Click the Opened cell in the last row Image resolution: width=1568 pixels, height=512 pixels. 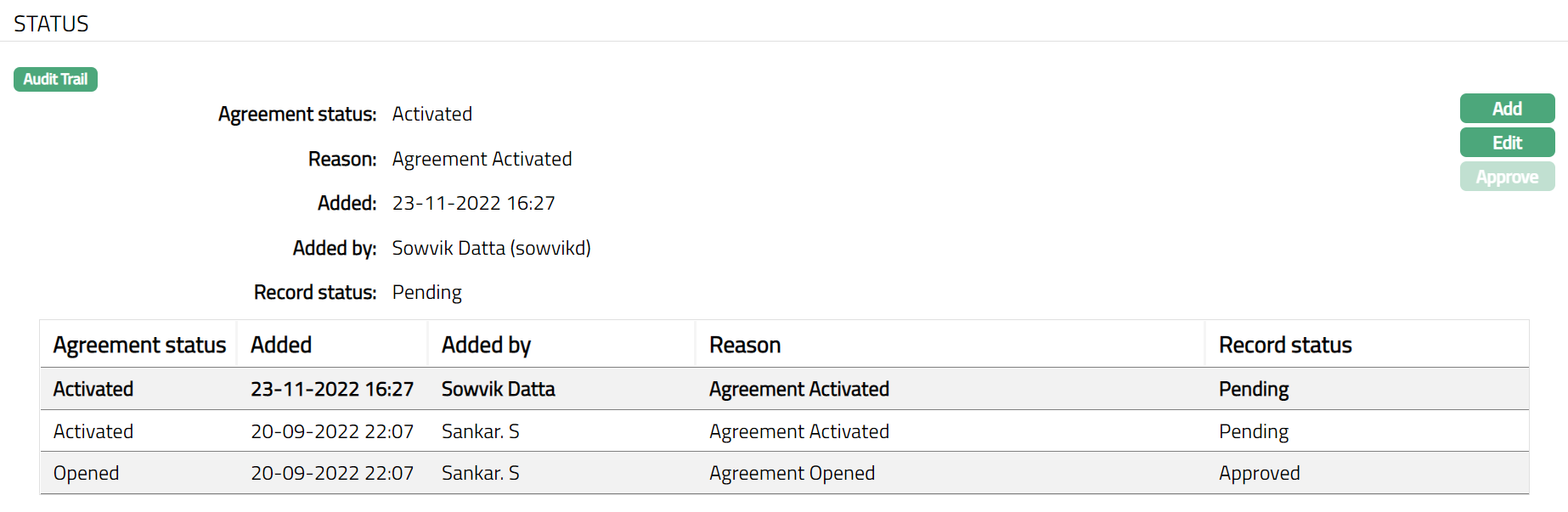click(86, 473)
